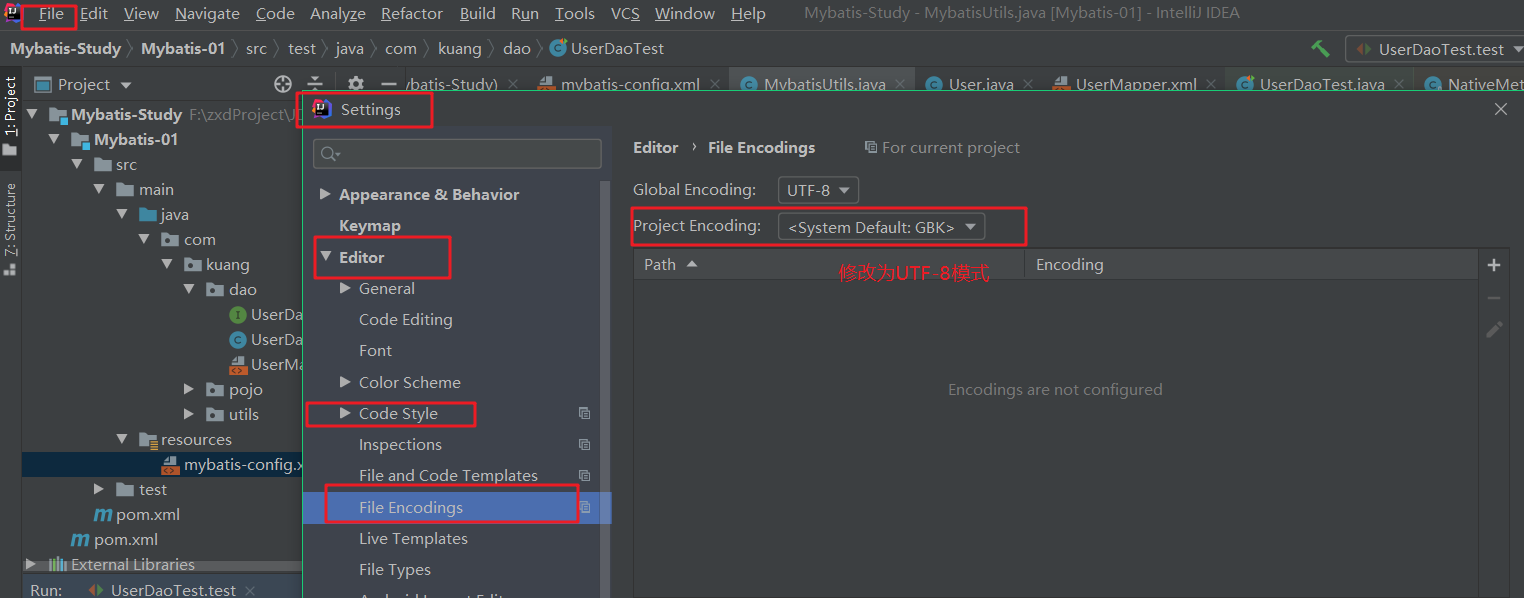Open the Global Encoding UTF-8 dropdown
Screen dimensions: 1524x598
tap(818, 190)
